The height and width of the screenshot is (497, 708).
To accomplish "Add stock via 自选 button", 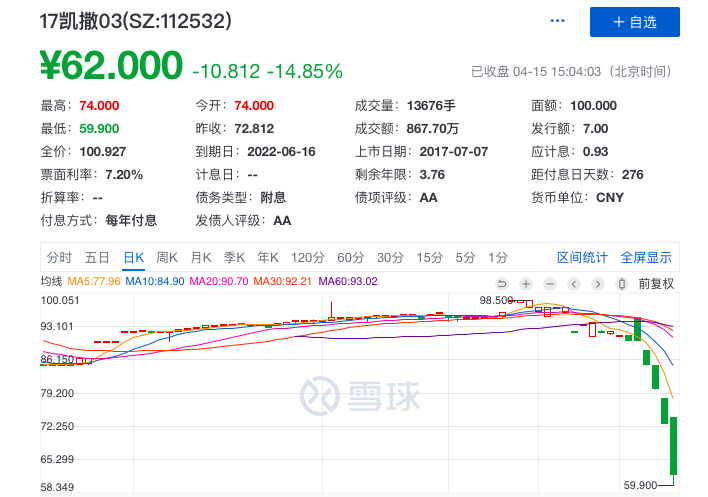I will coord(634,22).
